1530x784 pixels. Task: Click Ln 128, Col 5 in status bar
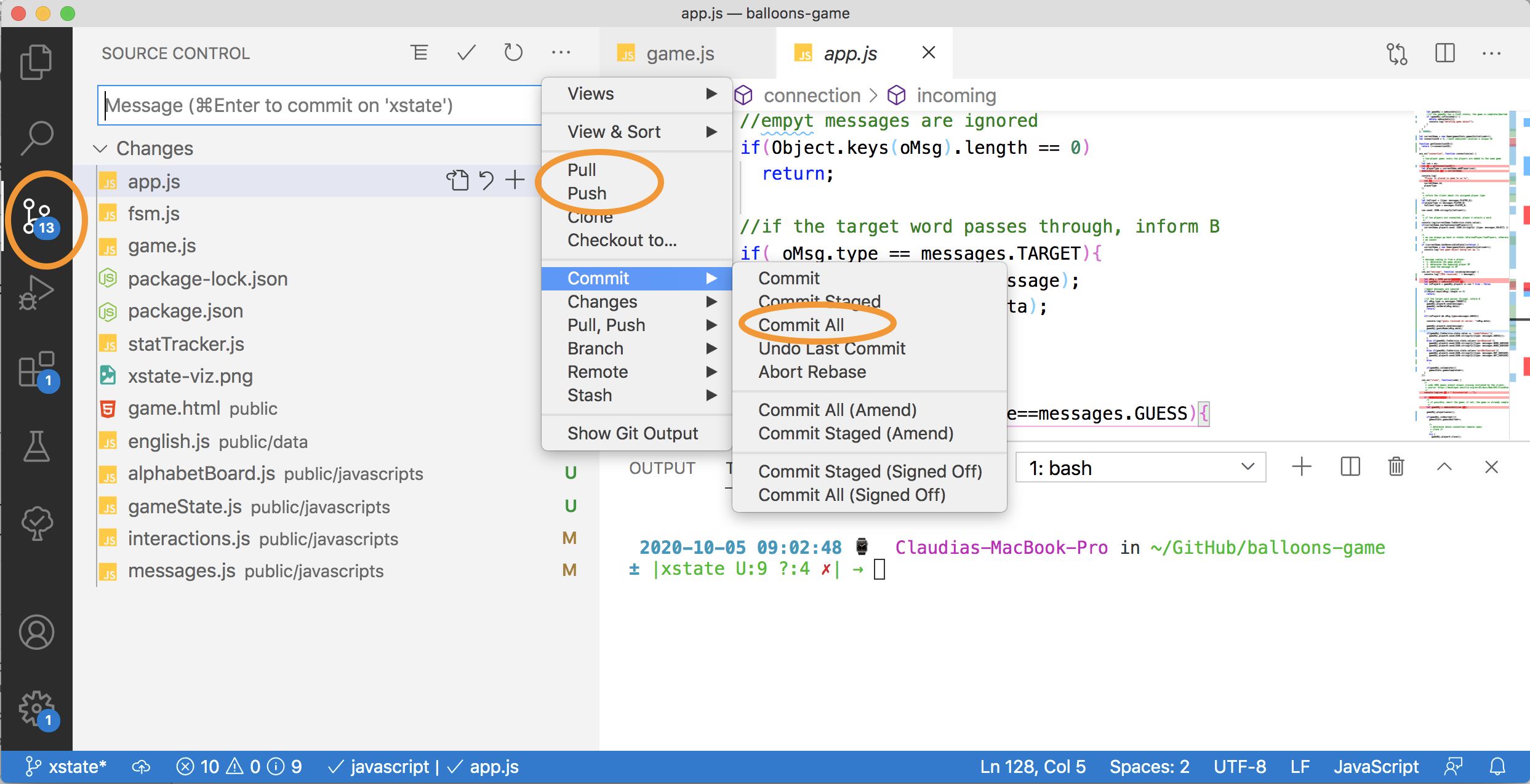[1033, 767]
